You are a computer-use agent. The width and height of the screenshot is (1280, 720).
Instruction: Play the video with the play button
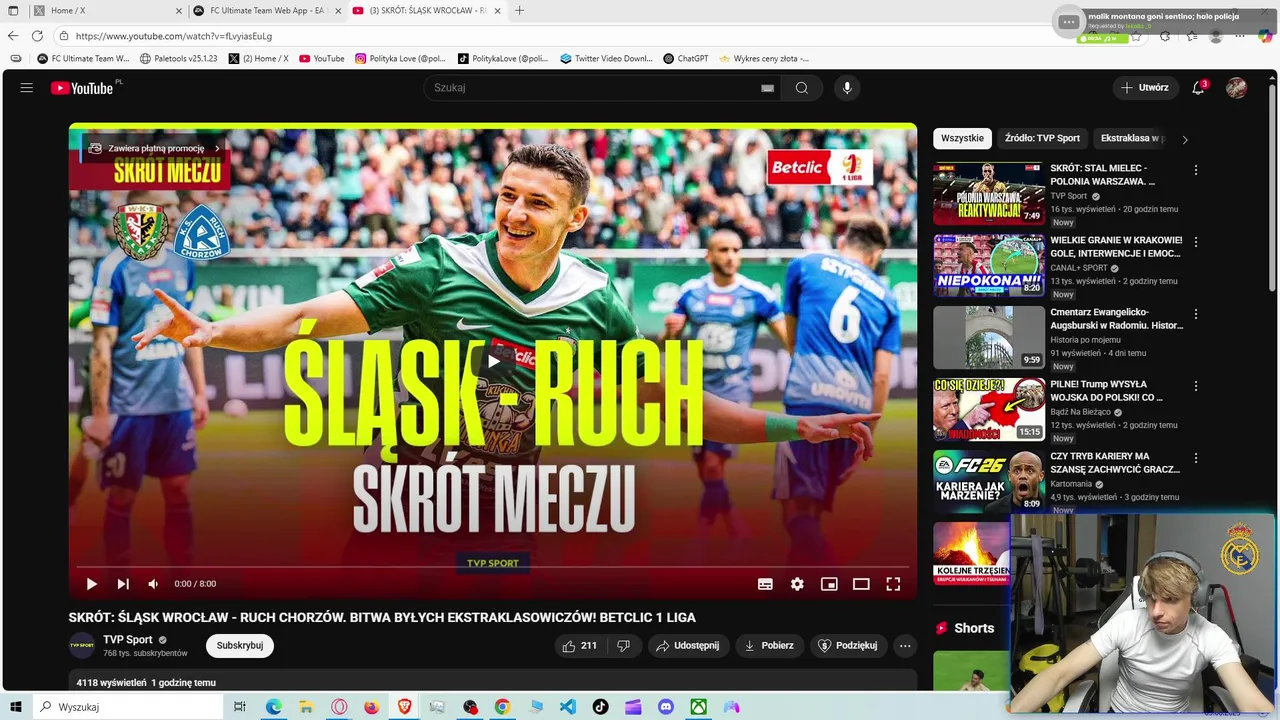tap(91, 584)
